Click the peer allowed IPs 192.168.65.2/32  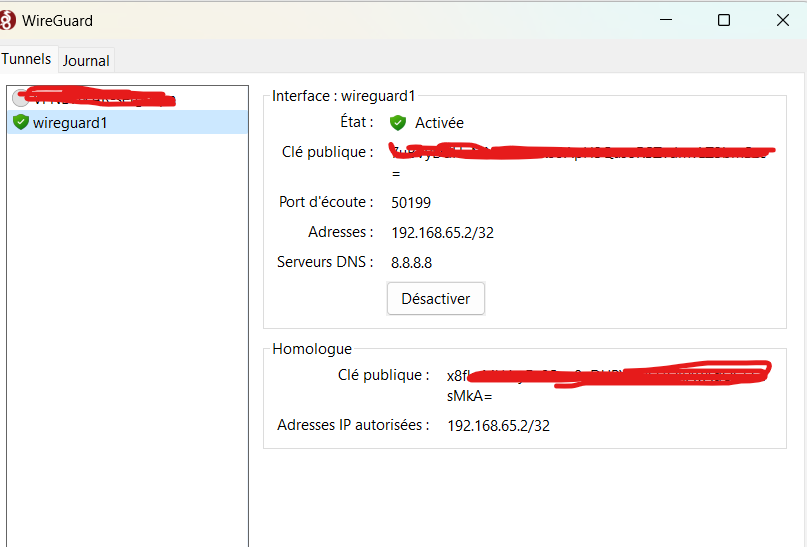(x=498, y=426)
